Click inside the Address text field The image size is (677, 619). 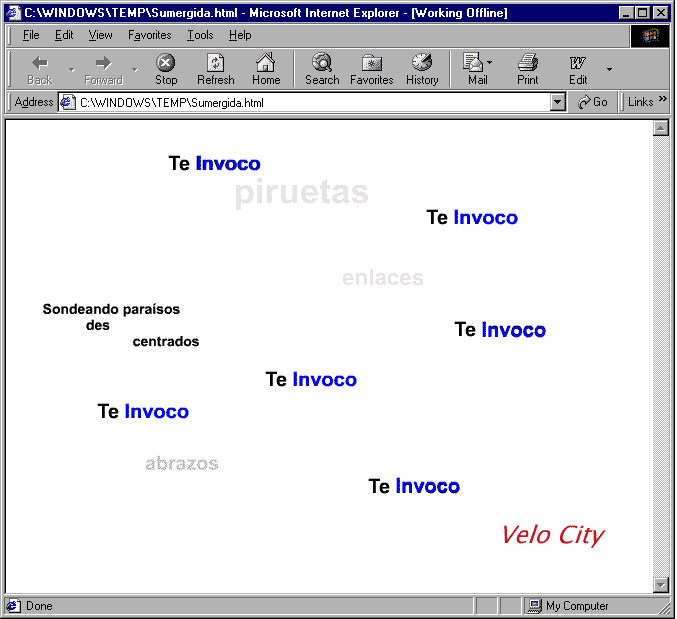[310, 102]
